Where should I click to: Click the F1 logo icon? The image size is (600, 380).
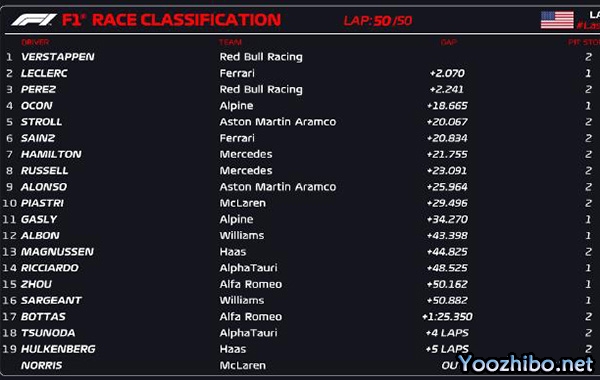34,20
